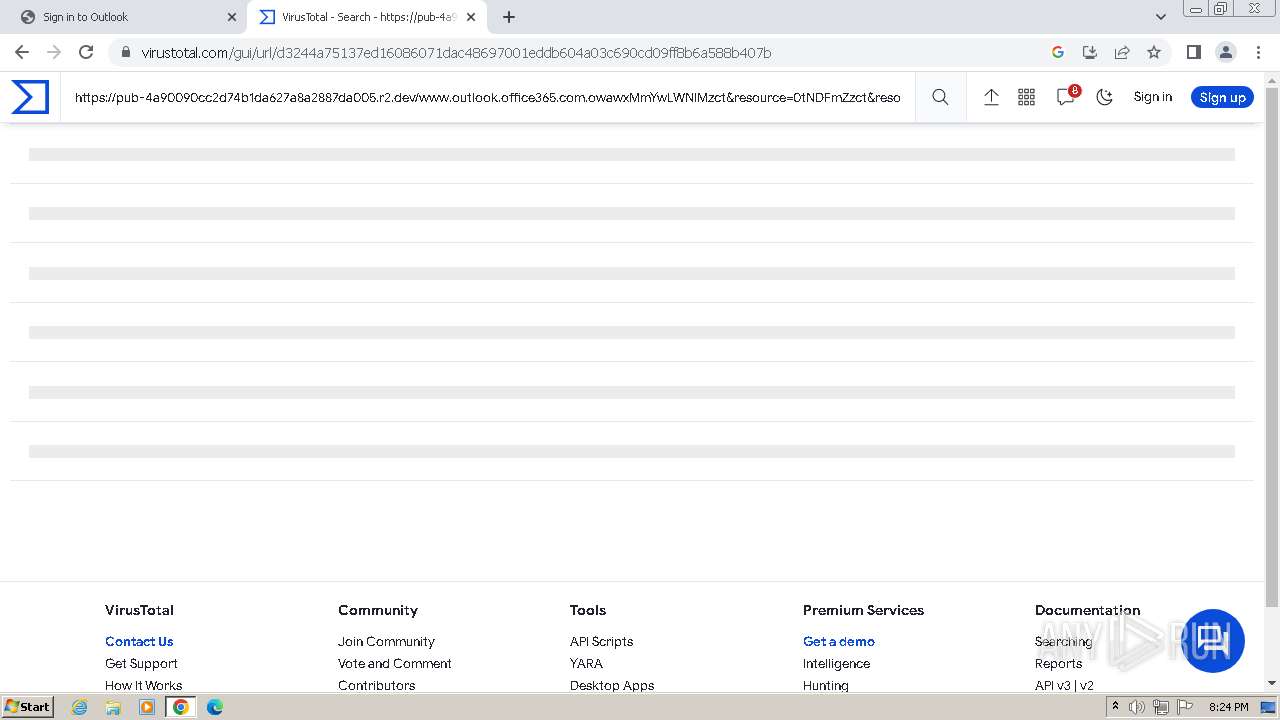Click Join Community link

[x=386, y=641]
